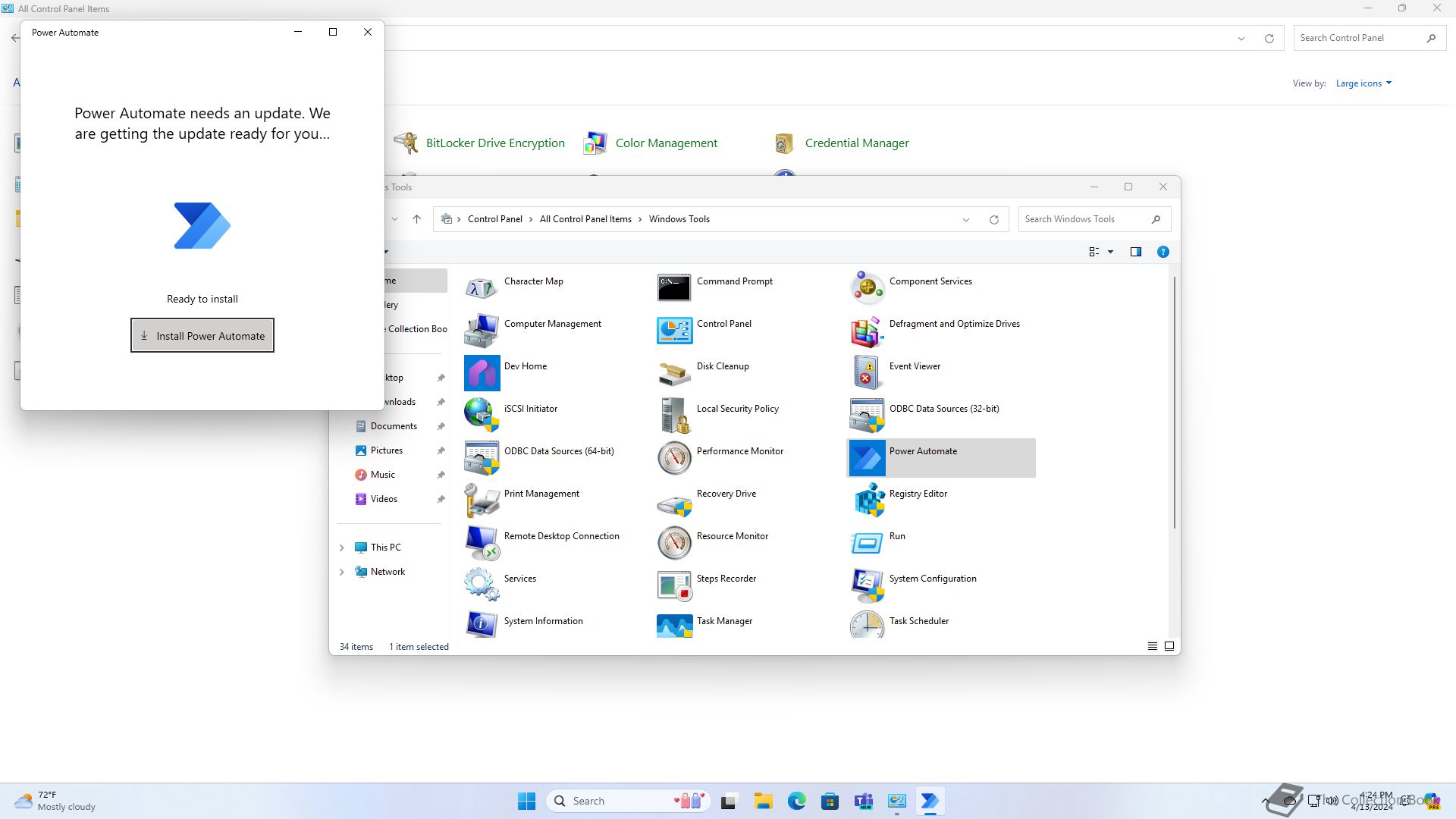Open View by Large icons dropdown

click(1363, 83)
